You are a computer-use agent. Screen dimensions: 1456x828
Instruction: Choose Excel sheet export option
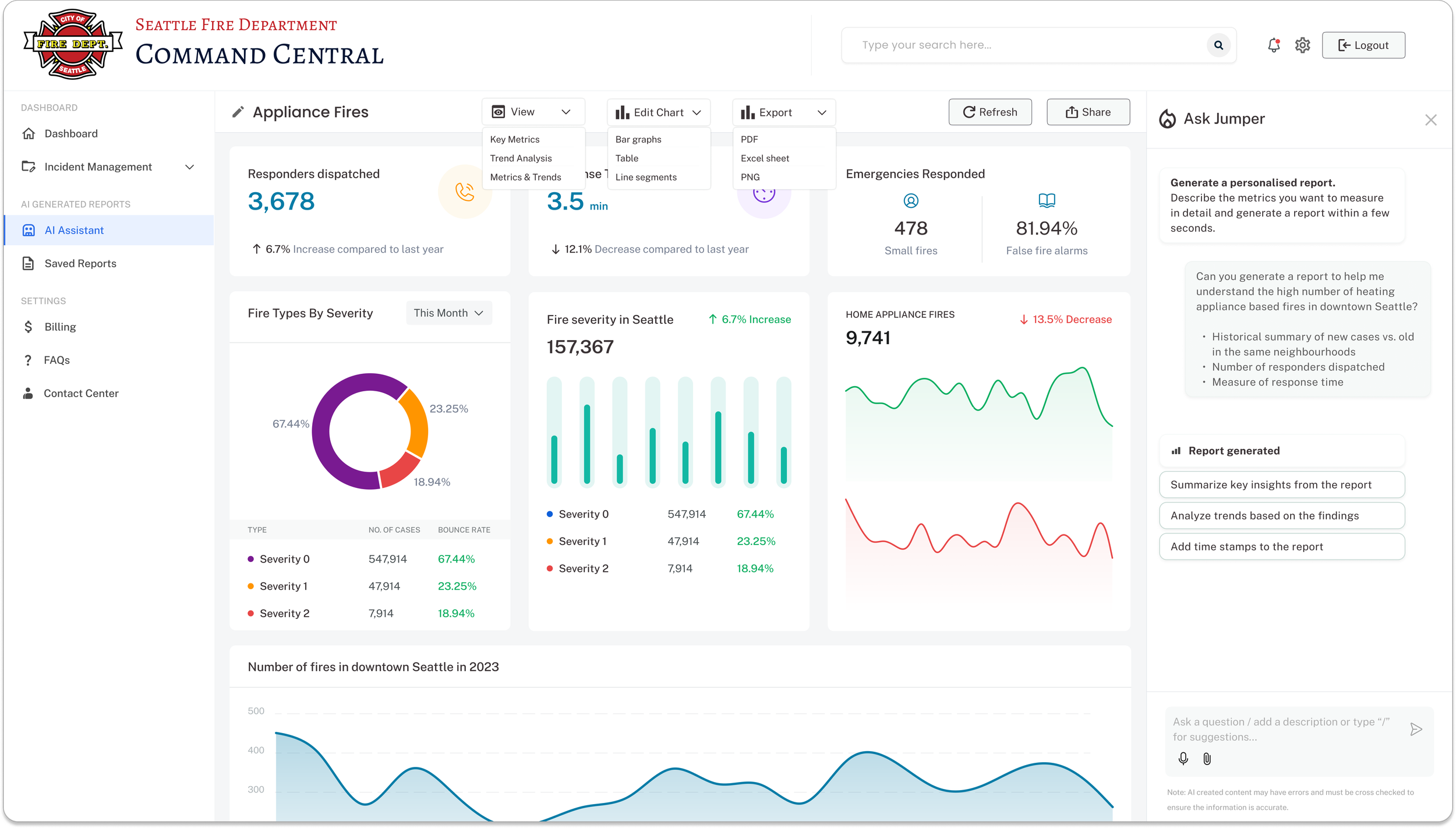[765, 158]
